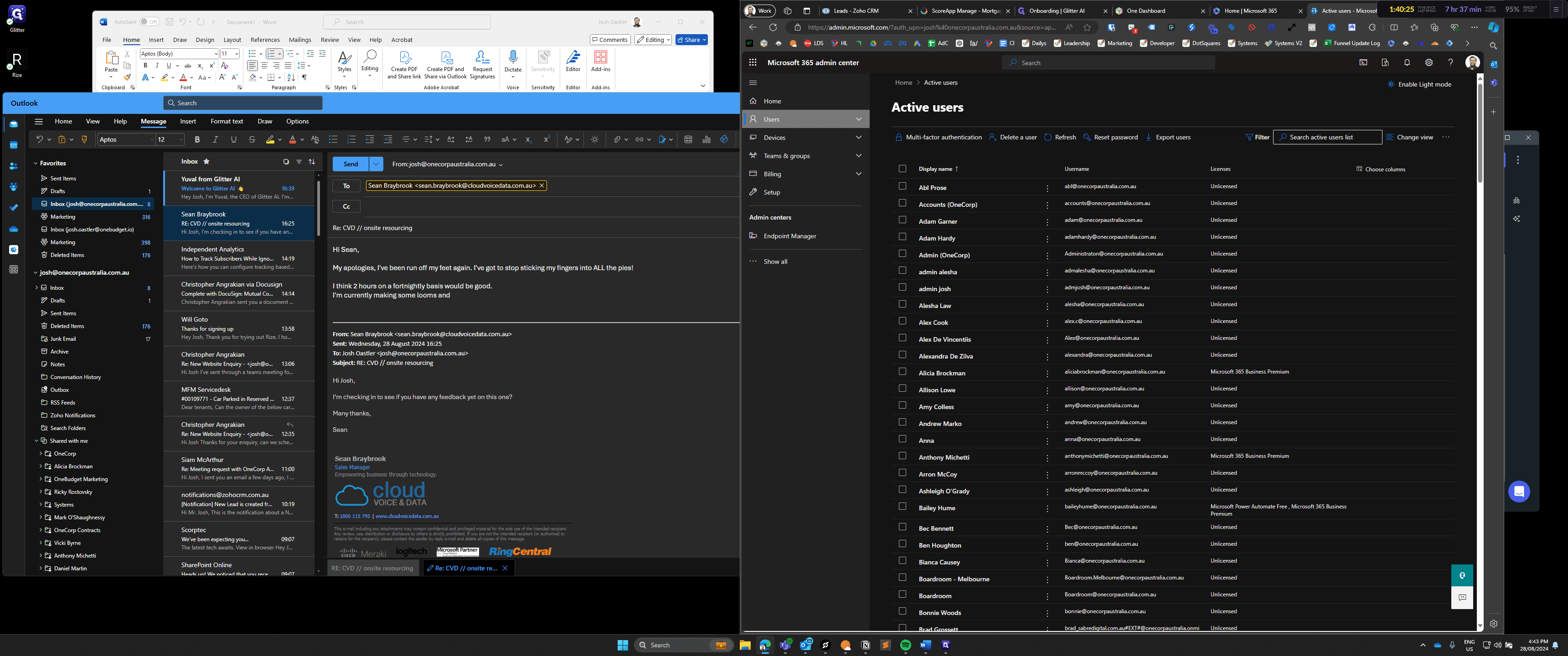Open admin center settings gear
This screenshot has width=1568, height=656.
(1429, 63)
